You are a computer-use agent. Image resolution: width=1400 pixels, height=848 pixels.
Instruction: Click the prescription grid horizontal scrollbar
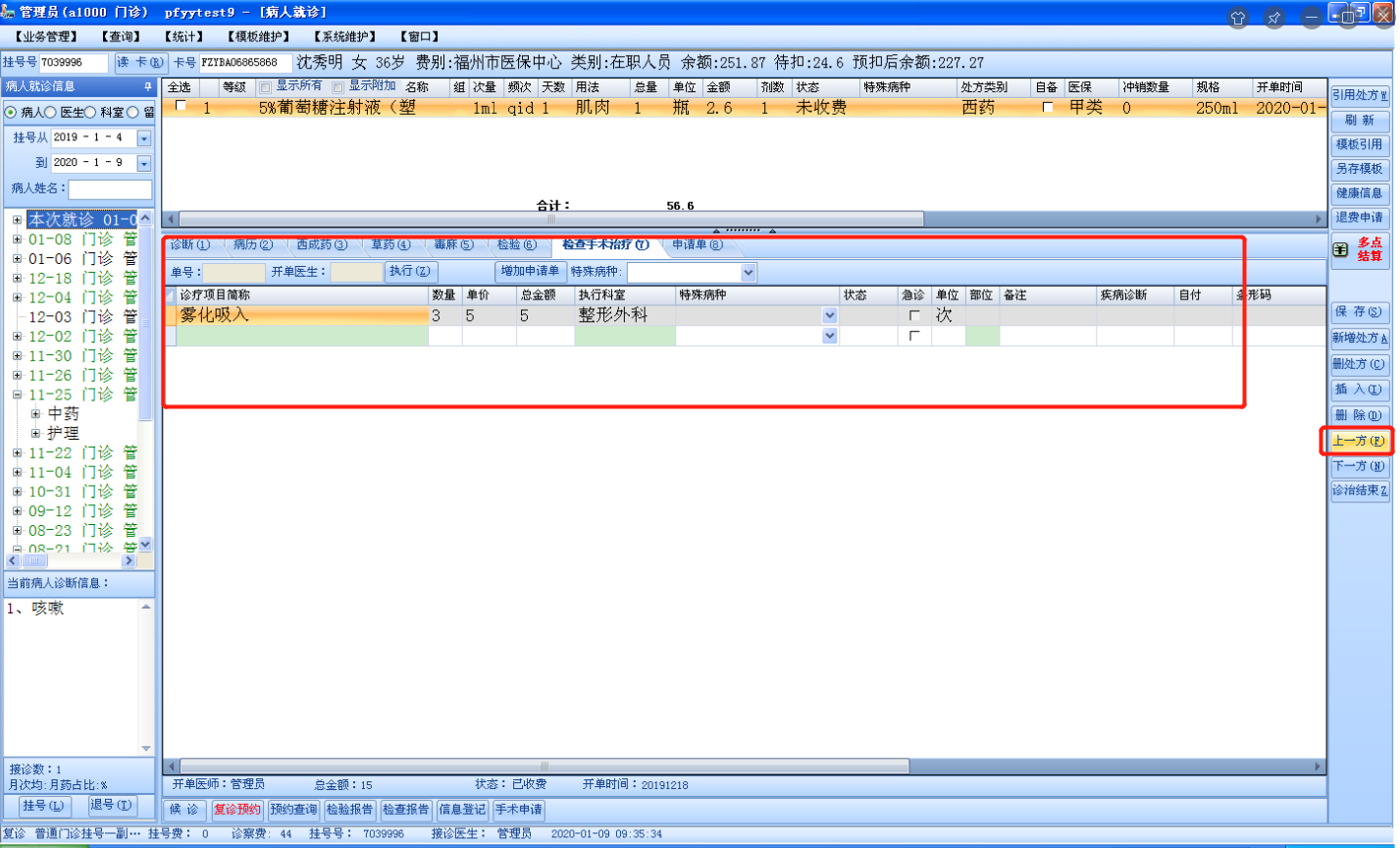click(x=745, y=219)
